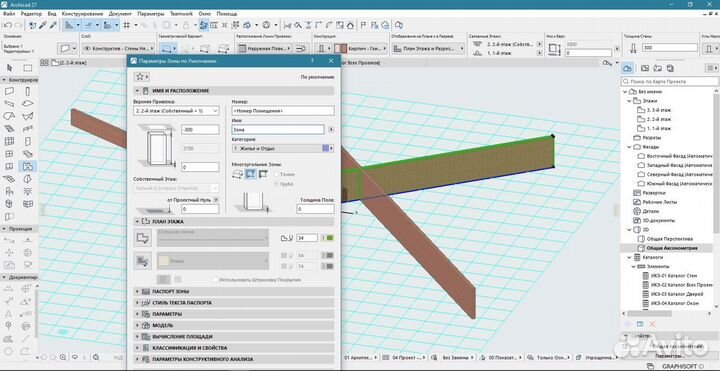720x371 pixels.
Task: Click the Pick Up Parameters eyedropper
Action: tap(43, 25)
